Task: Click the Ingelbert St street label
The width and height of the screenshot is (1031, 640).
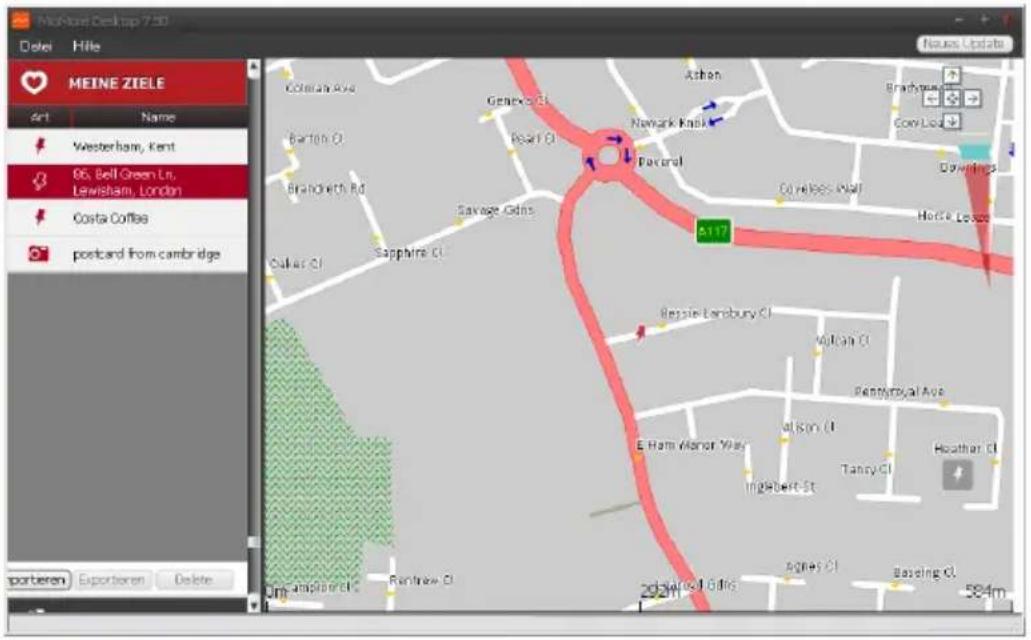Action: (x=780, y=487)
